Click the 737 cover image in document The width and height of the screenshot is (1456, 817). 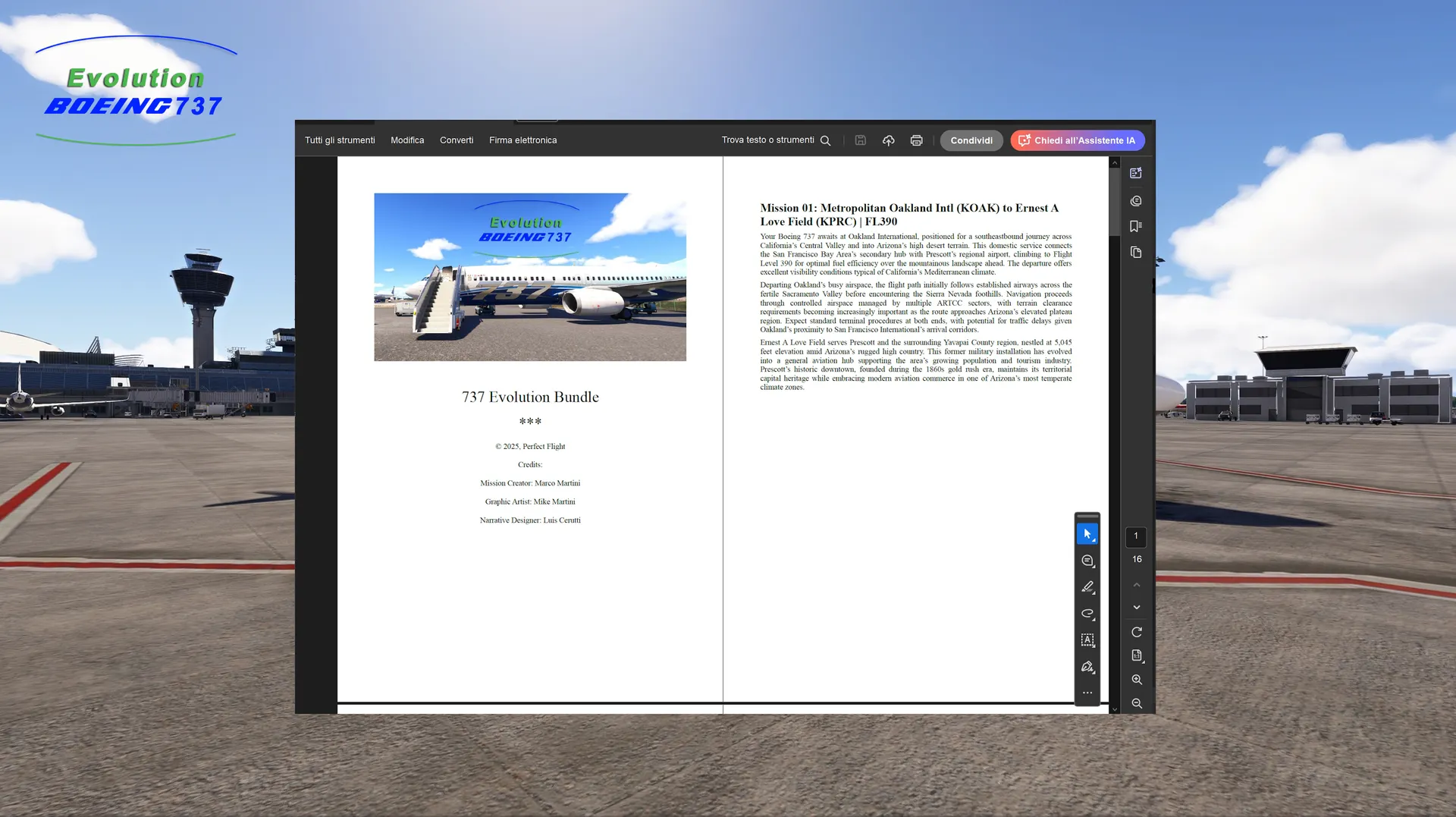tap(530, 277)
